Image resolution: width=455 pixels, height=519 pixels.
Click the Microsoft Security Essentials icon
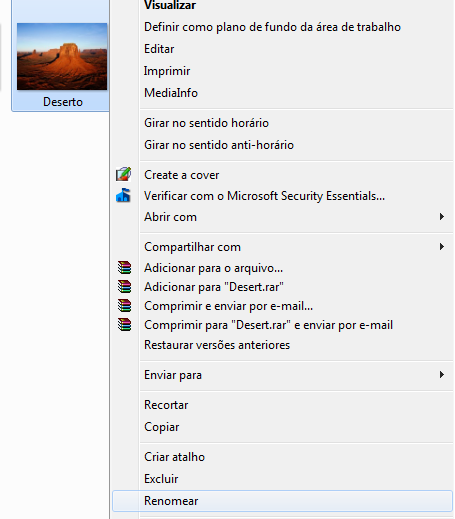coord(123,195)
